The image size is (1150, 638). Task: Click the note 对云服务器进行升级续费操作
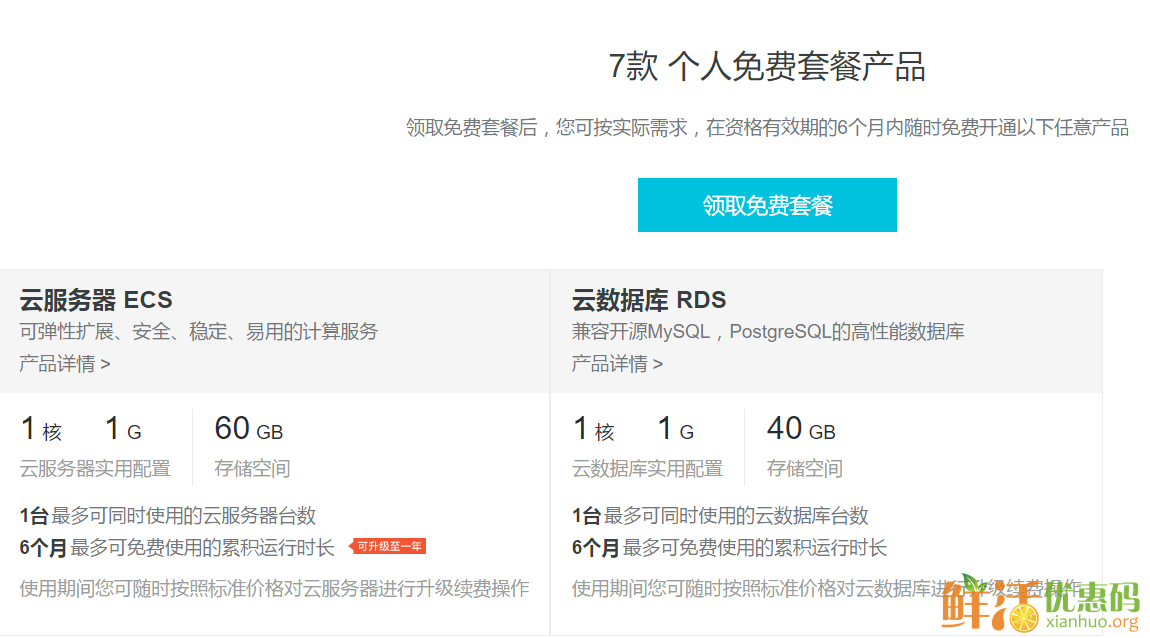406,588
